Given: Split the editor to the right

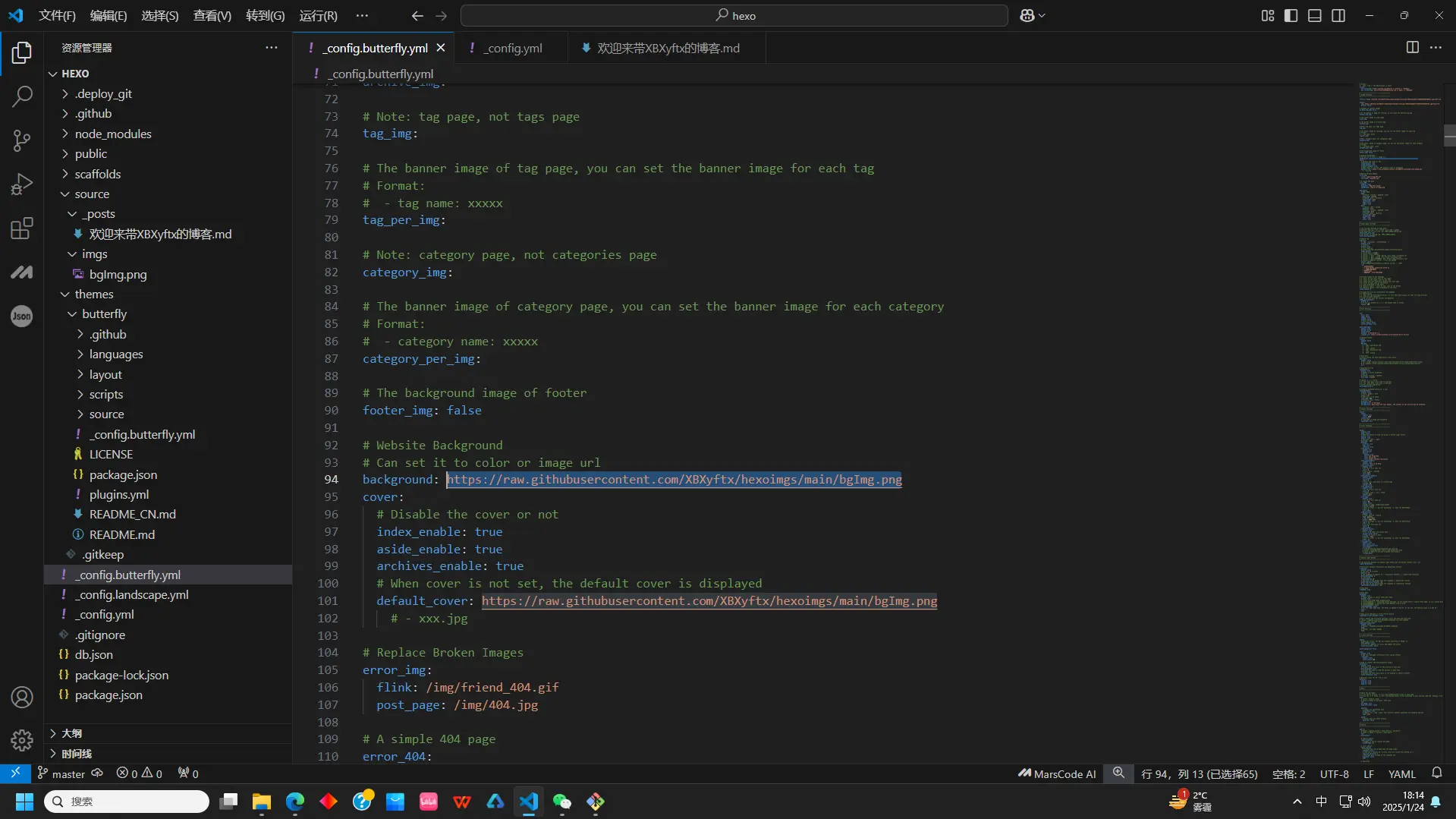Looking at the screenshot, I should 1412,48.
